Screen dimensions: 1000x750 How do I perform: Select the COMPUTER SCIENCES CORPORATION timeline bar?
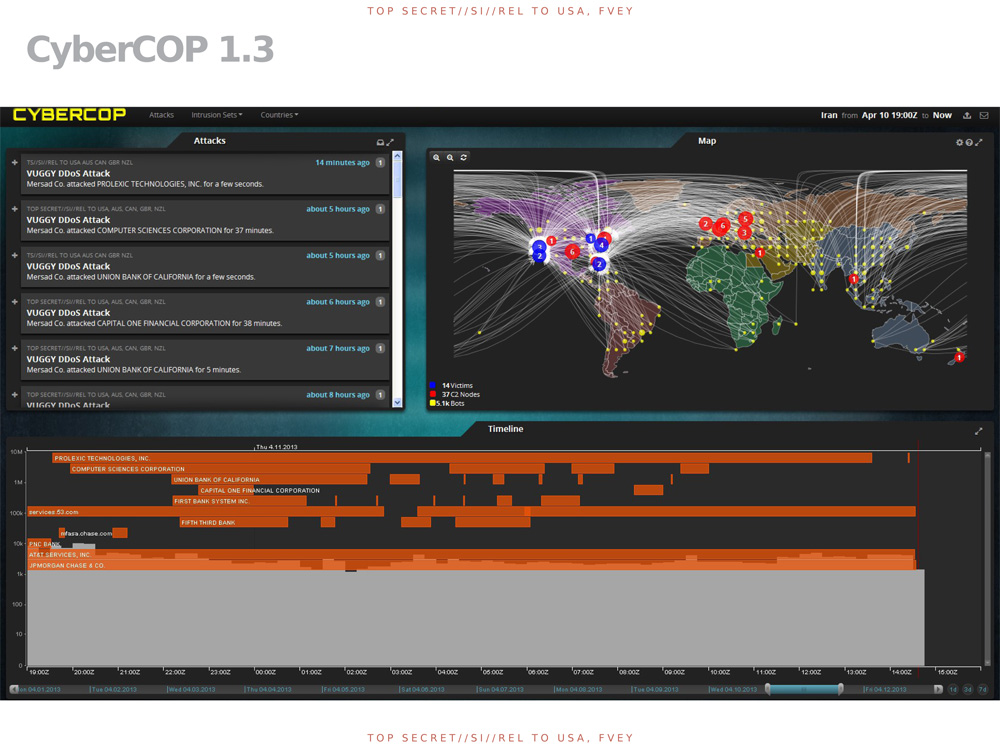click(x=220, y=469)
